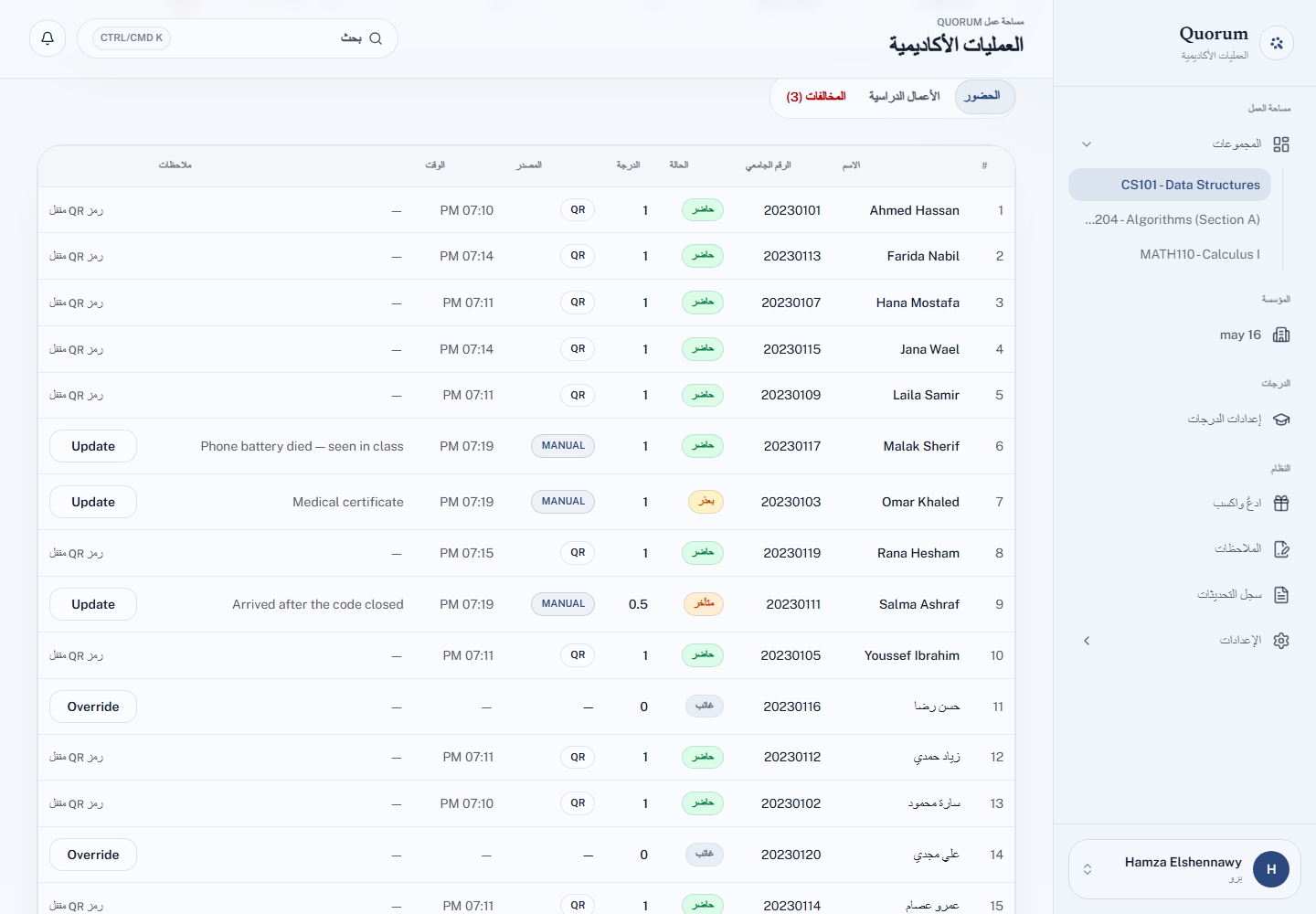The image size is (1316, 914).
Task: Click the Quorum logo icon
Action: [1276, 43]
